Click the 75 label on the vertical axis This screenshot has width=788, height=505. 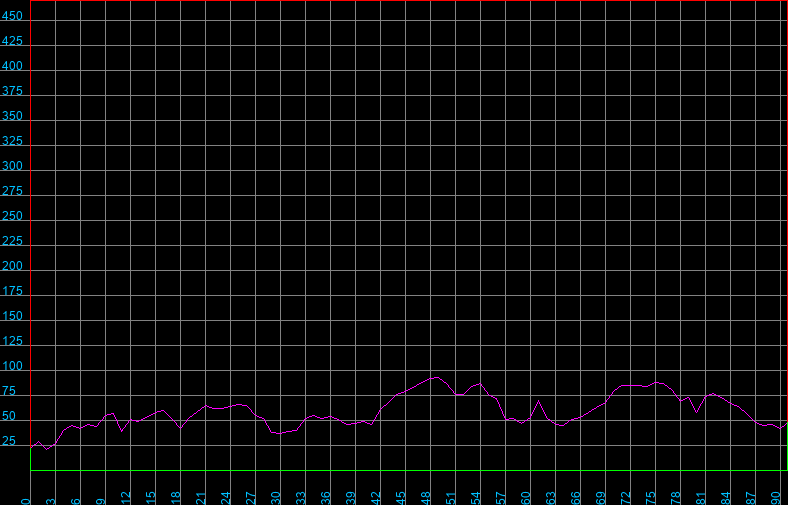tap(9, 391)
